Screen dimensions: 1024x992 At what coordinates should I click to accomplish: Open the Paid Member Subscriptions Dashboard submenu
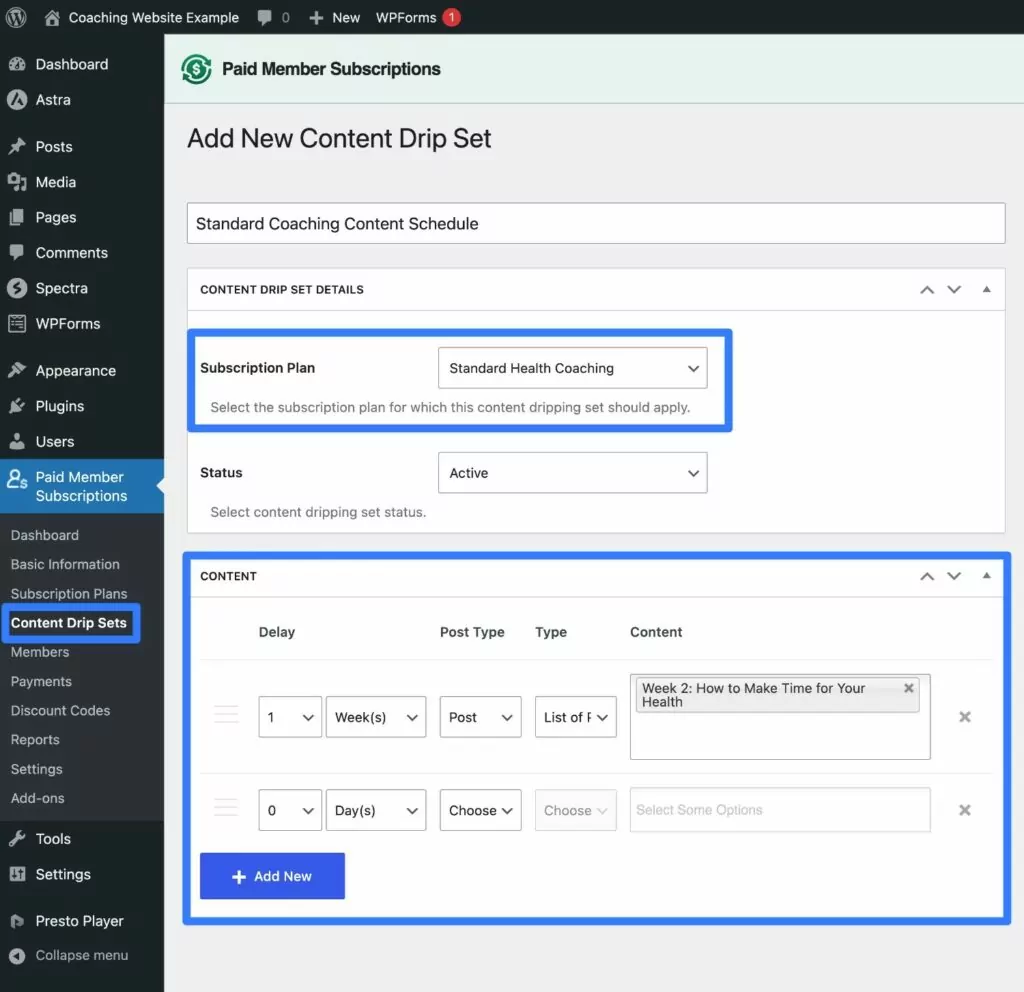[44, 535]
